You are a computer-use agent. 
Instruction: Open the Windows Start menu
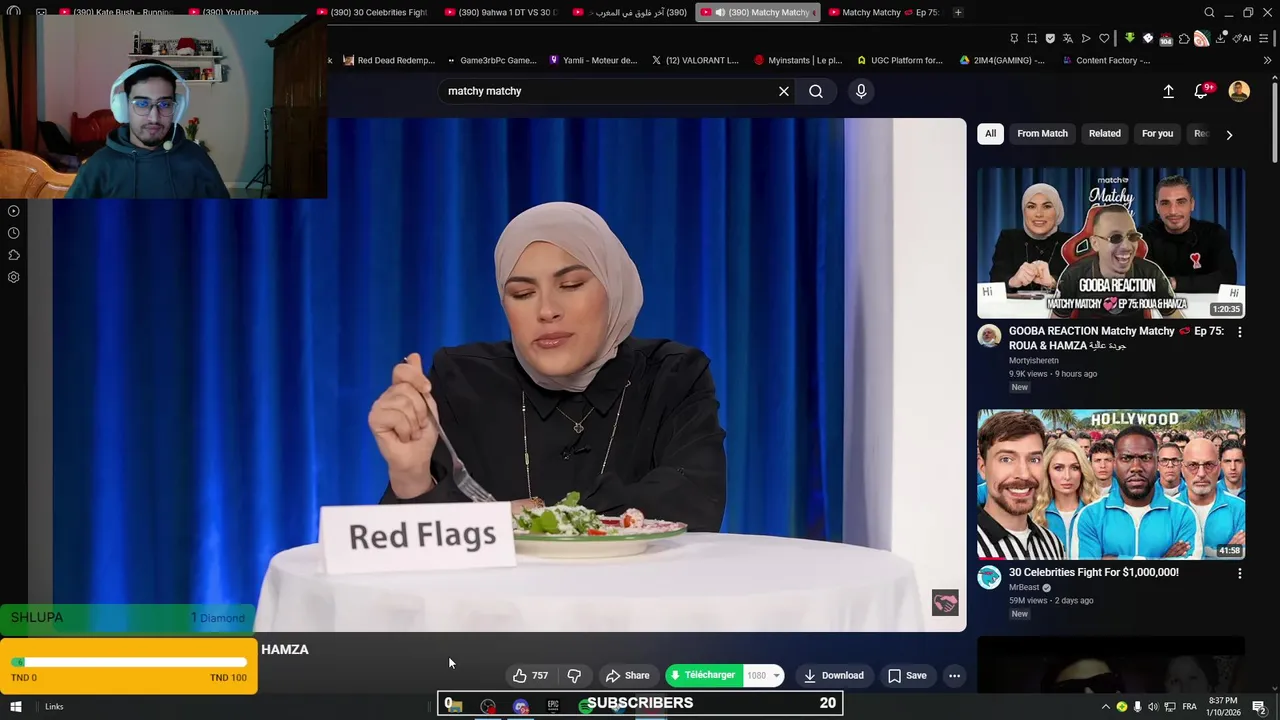click(15, 706)
